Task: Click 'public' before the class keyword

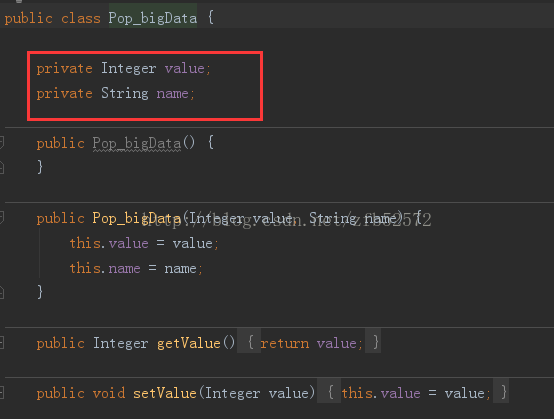Action: tap(29, 18)
